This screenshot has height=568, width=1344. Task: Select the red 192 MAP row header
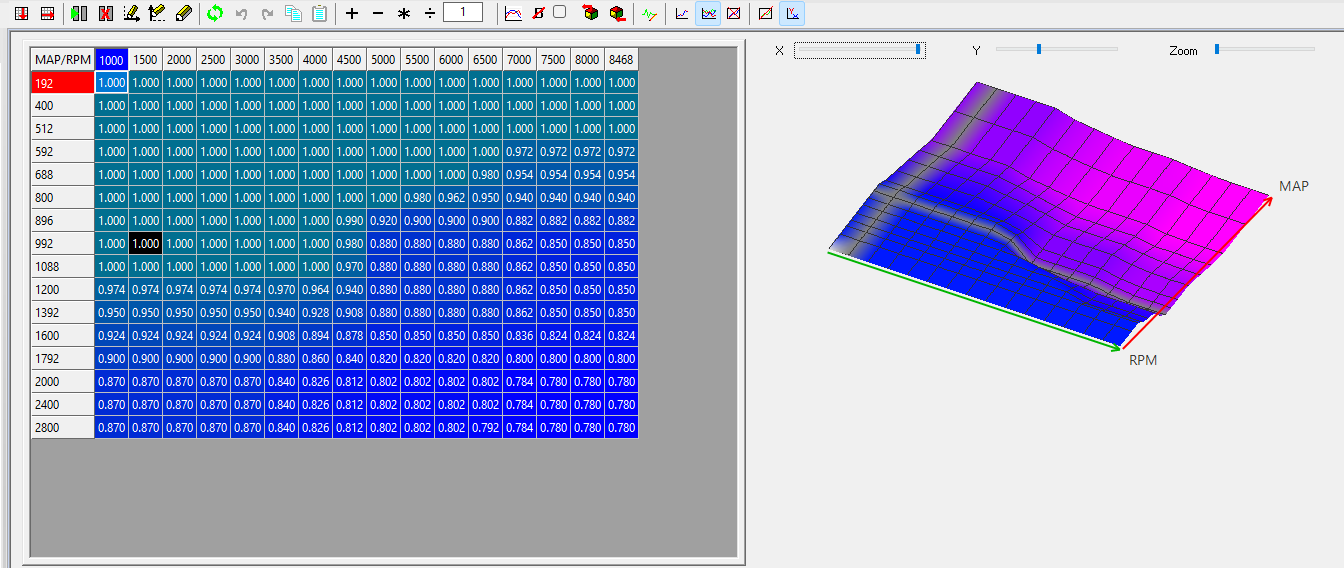coord(63,83)
